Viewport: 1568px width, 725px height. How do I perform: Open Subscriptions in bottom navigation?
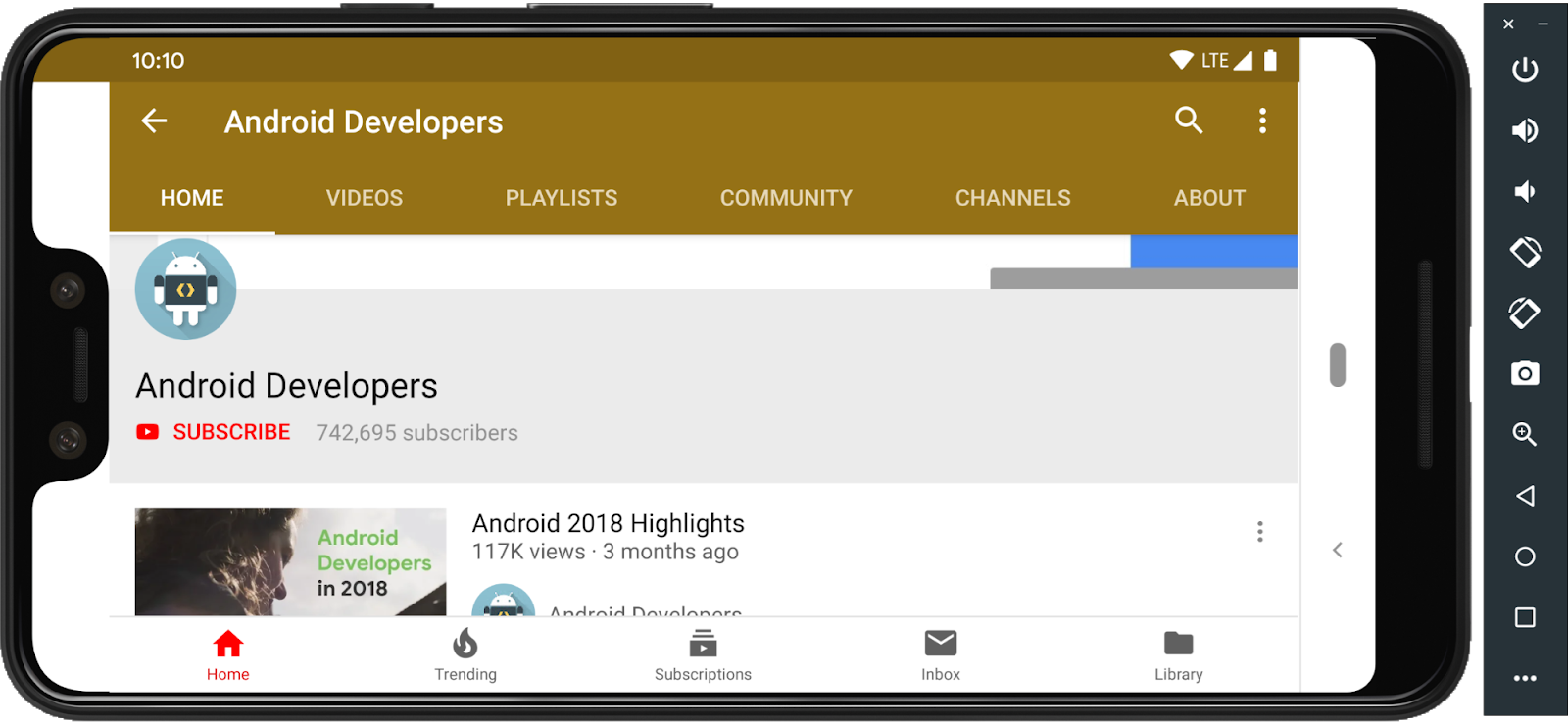coord(703,655)
